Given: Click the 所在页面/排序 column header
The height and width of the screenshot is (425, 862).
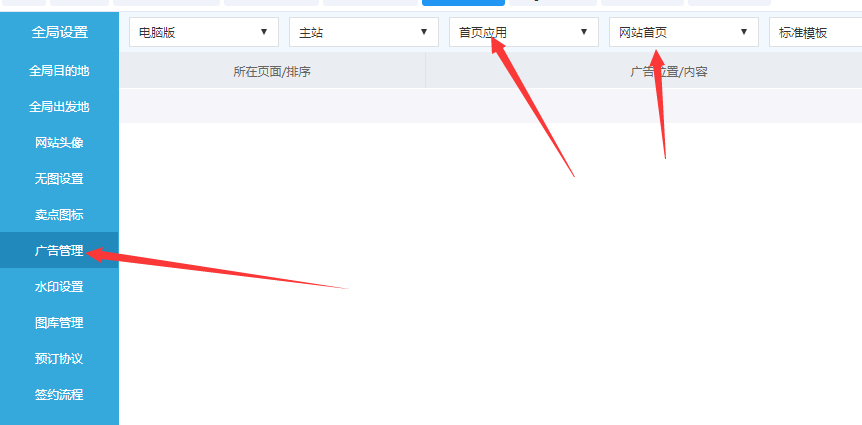Looking at the screenshot, I should coord(272,71).
